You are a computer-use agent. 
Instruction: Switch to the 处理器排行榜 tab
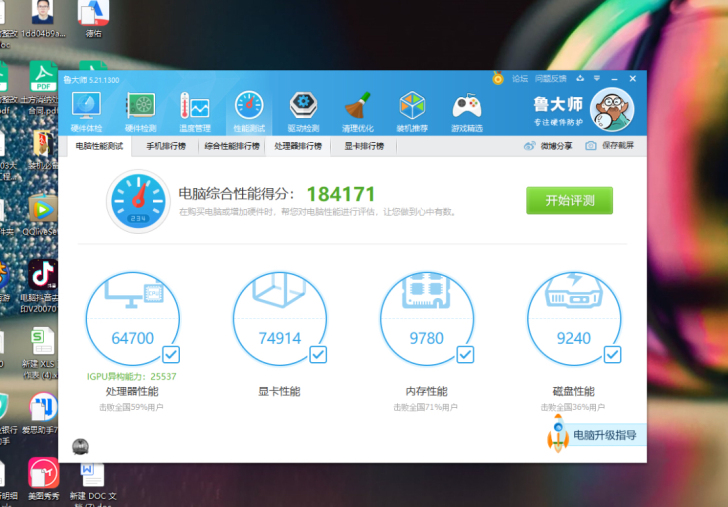(298, 146)
